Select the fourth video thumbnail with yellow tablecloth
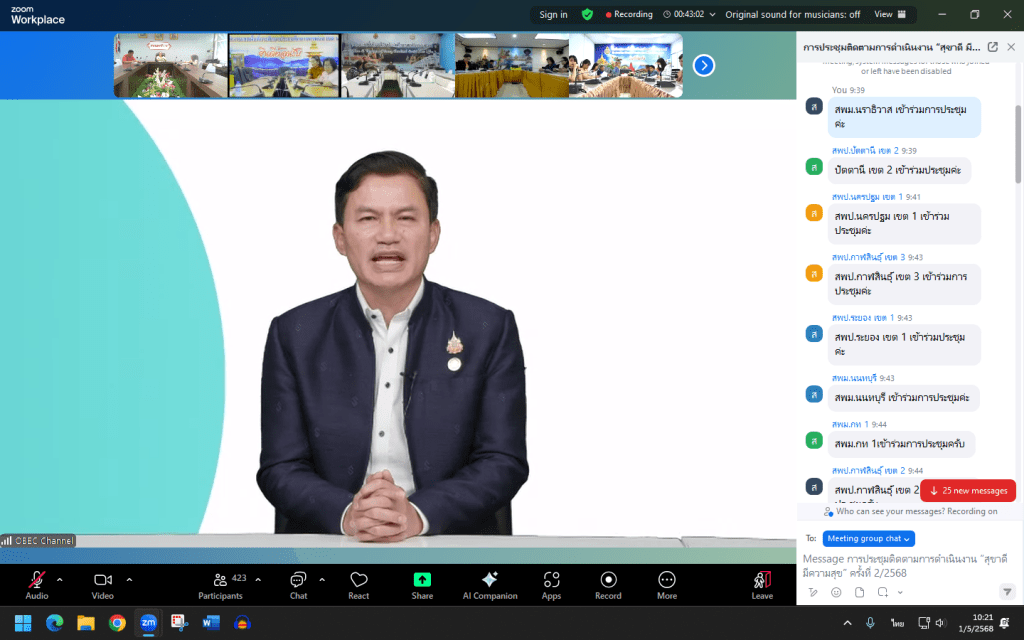The width and height of the screenshot is (1024, 640). point(511,65)
